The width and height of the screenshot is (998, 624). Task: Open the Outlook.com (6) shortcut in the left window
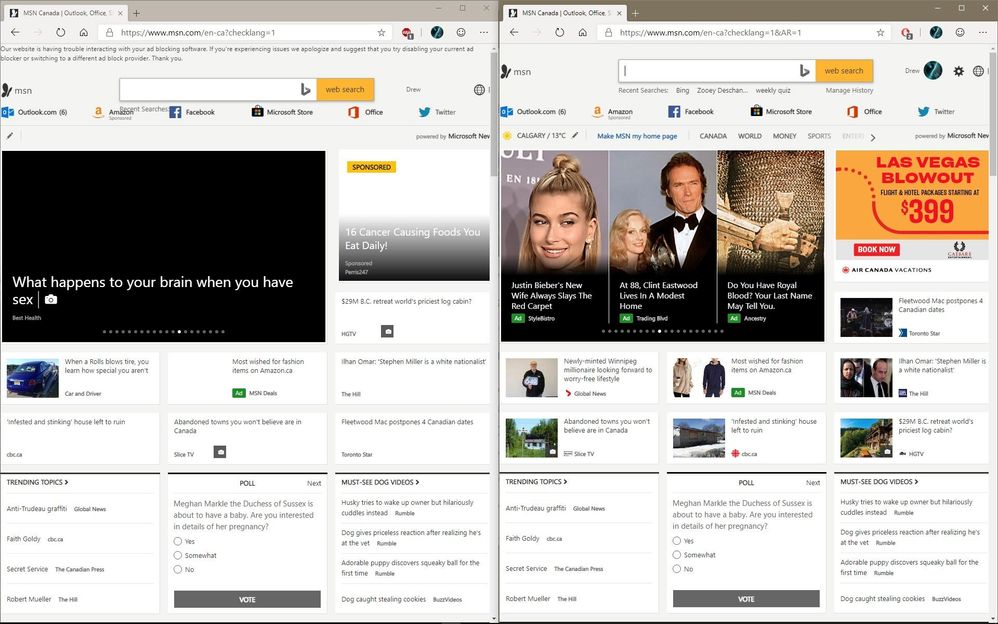[35, 112]
